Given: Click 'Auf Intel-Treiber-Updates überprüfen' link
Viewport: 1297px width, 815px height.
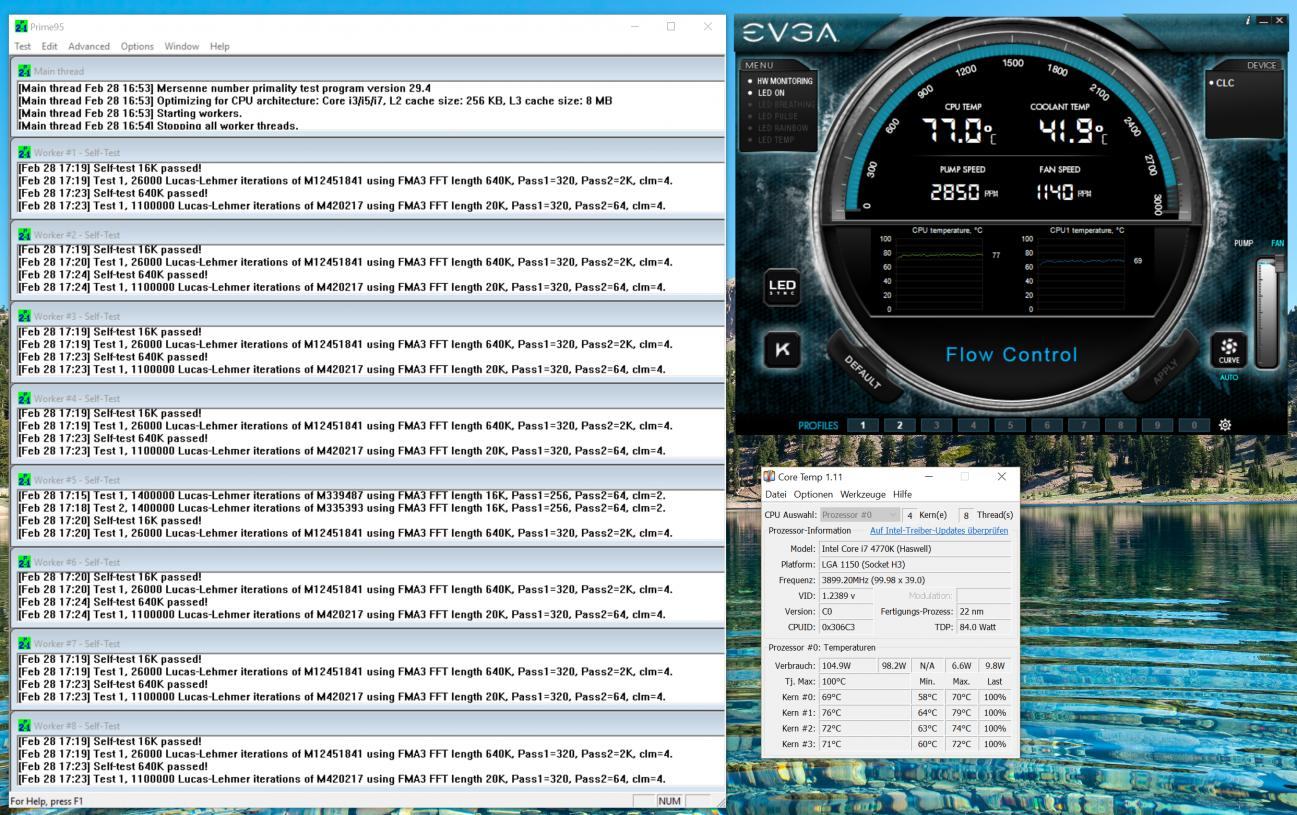Looking at the screenshot, I should coord(939,531).
